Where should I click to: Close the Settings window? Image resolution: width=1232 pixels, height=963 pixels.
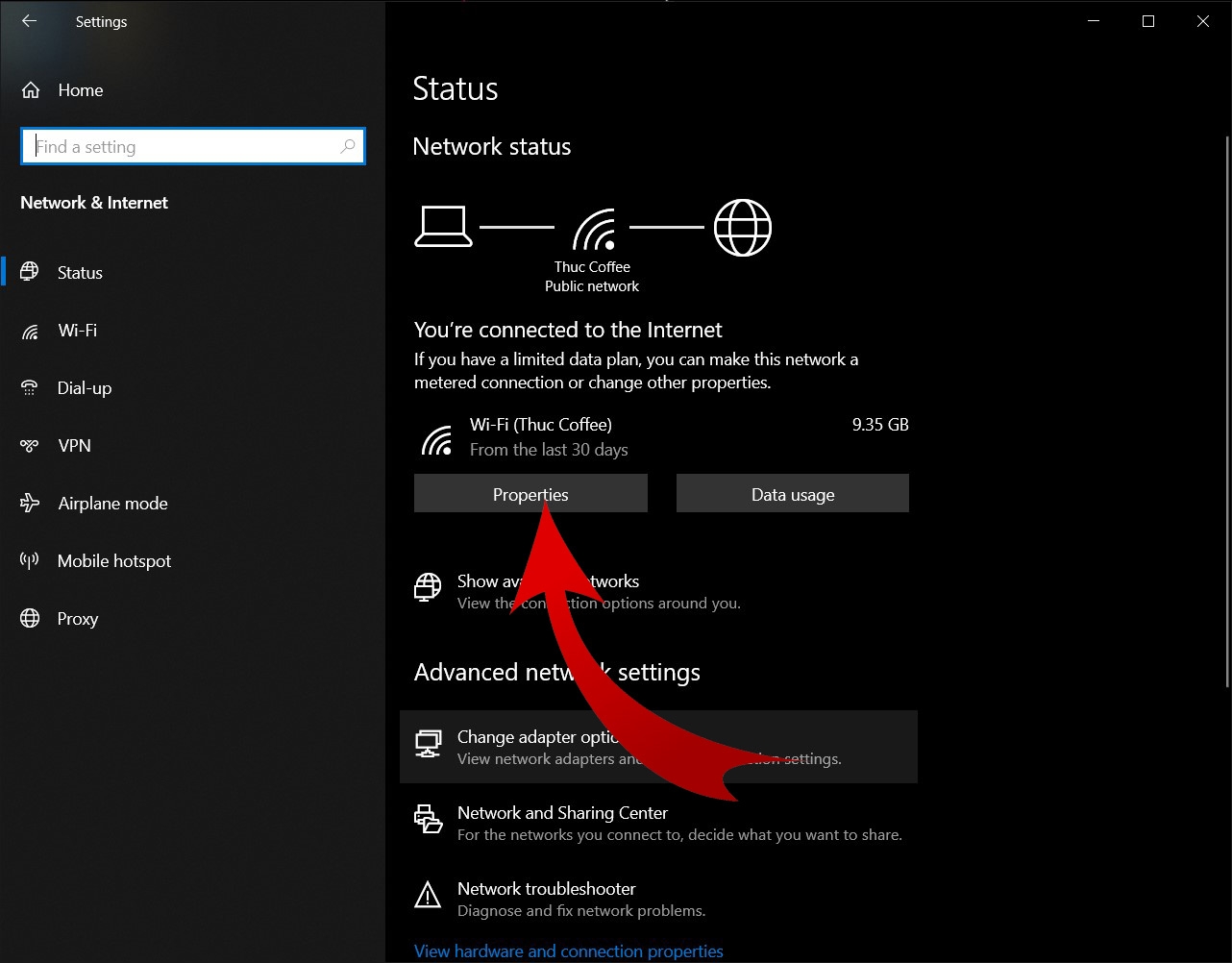(1203, 21)
